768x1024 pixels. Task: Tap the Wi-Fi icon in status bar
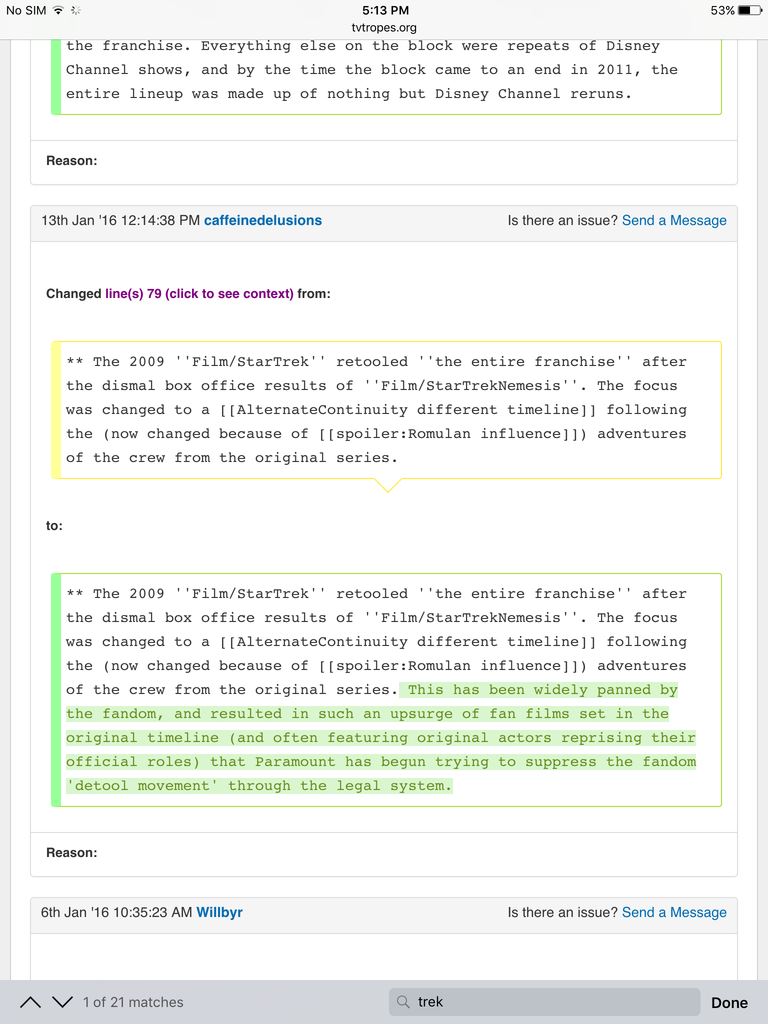point(59,10)
